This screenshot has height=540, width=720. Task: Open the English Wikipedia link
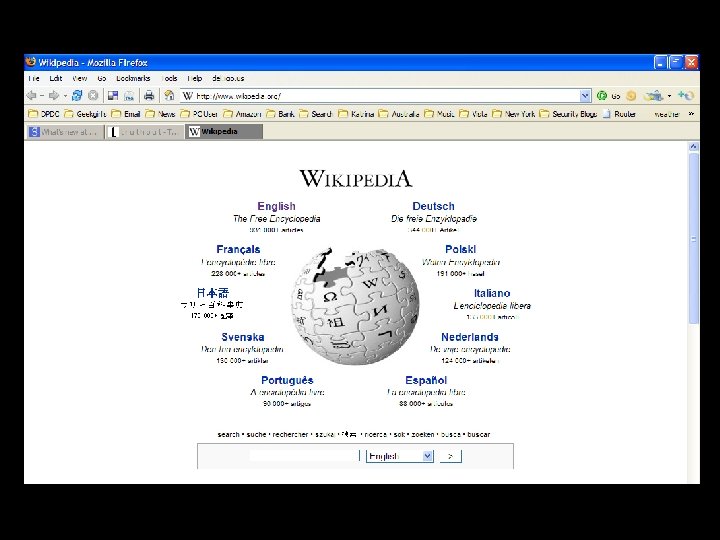(x=276, y=206)
